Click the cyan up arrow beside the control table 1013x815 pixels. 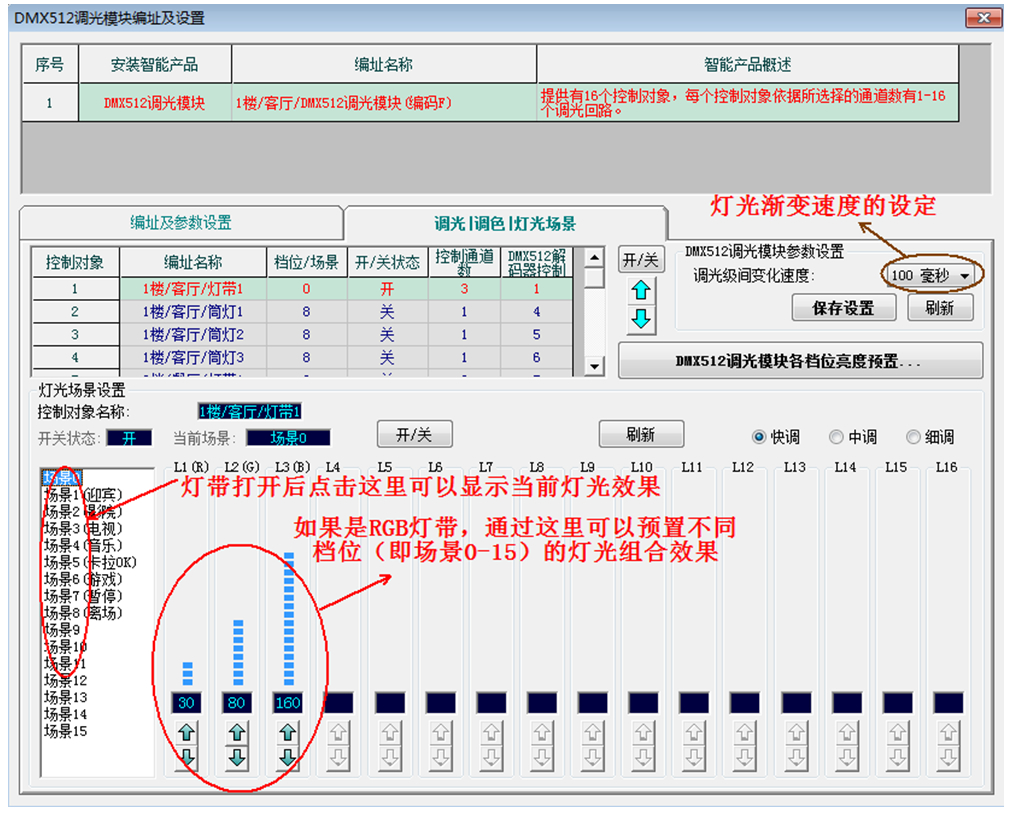tap(641, 291)
